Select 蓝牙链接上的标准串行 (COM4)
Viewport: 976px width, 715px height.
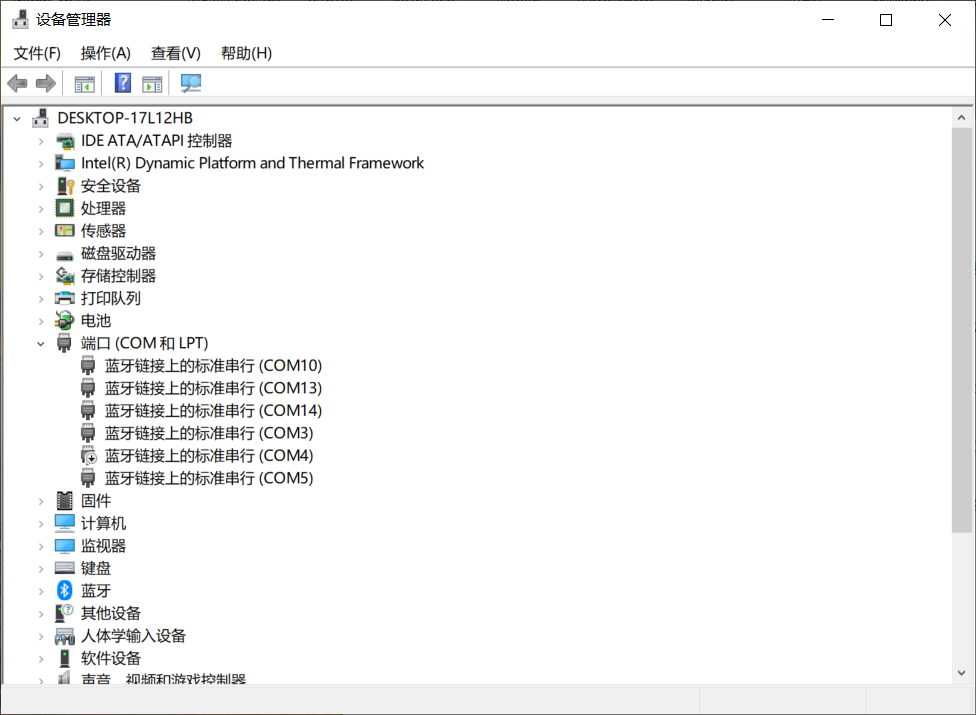click(x=209, y=456)
